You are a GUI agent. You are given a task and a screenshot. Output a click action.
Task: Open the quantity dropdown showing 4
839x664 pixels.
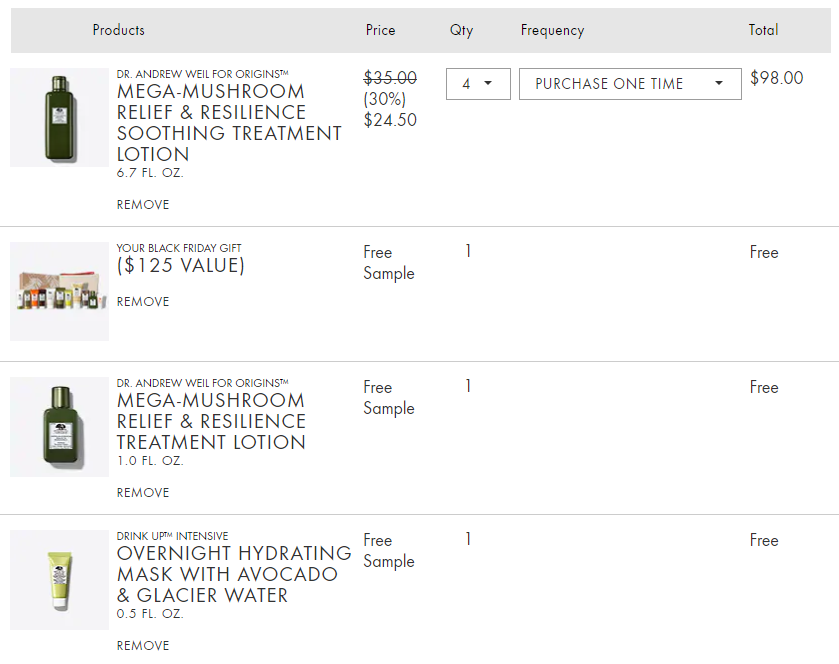click(x=478, y=84)
